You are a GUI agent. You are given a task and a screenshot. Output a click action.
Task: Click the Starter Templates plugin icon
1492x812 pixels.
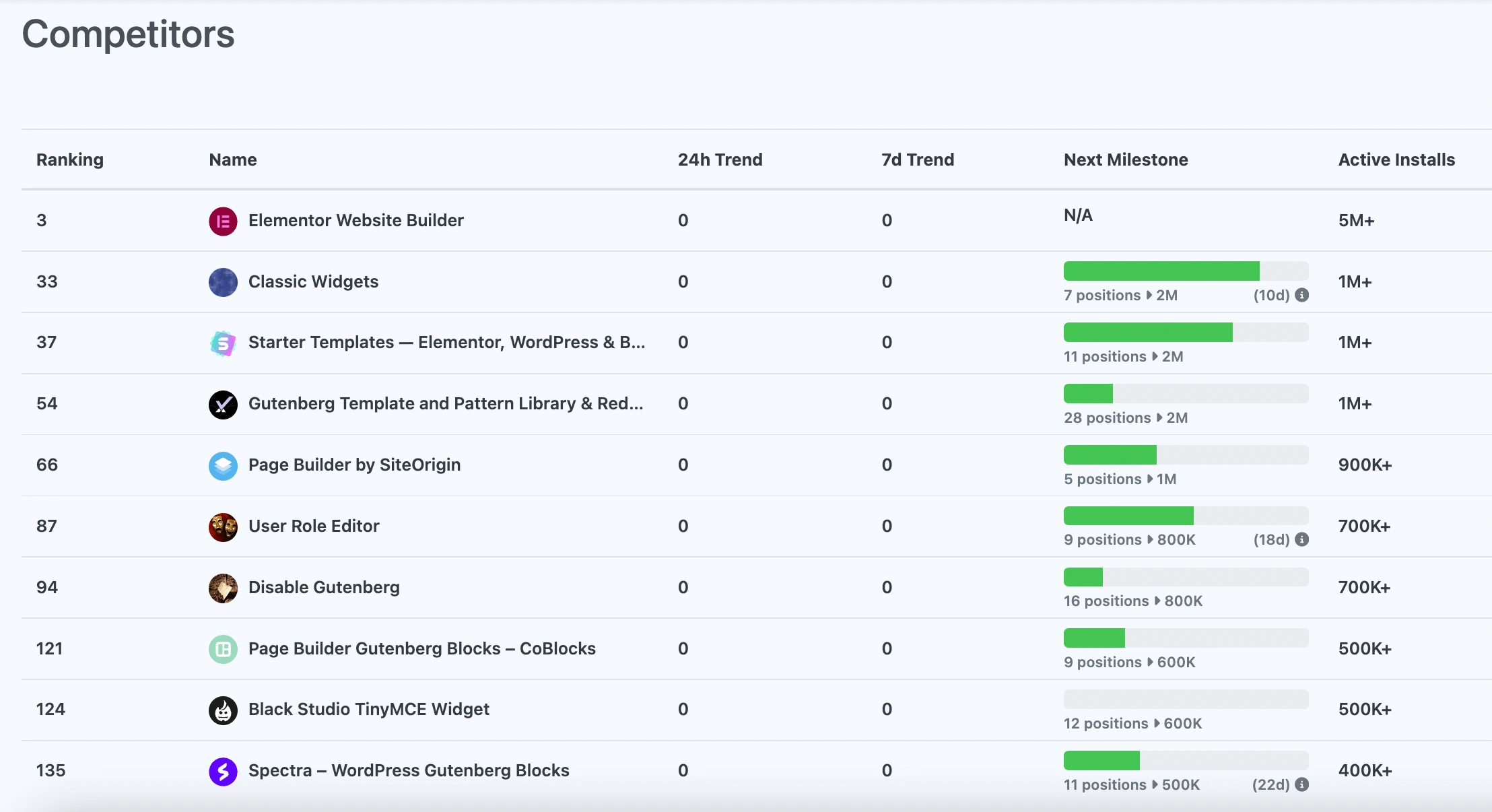223,343
